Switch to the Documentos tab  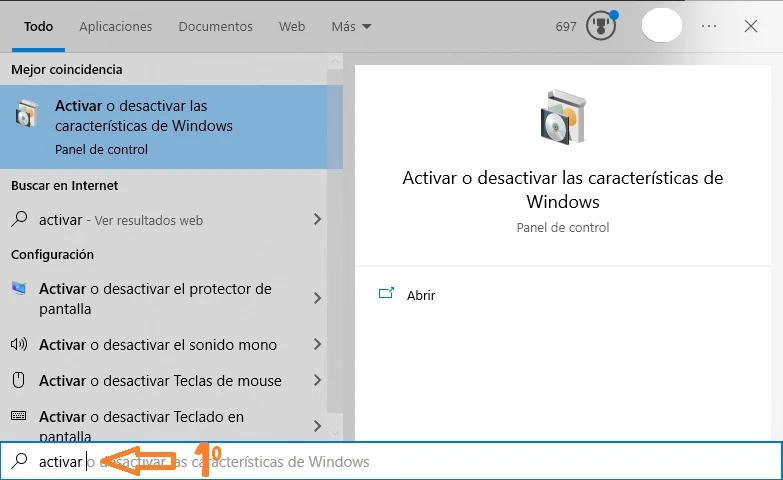pos(215,26)
